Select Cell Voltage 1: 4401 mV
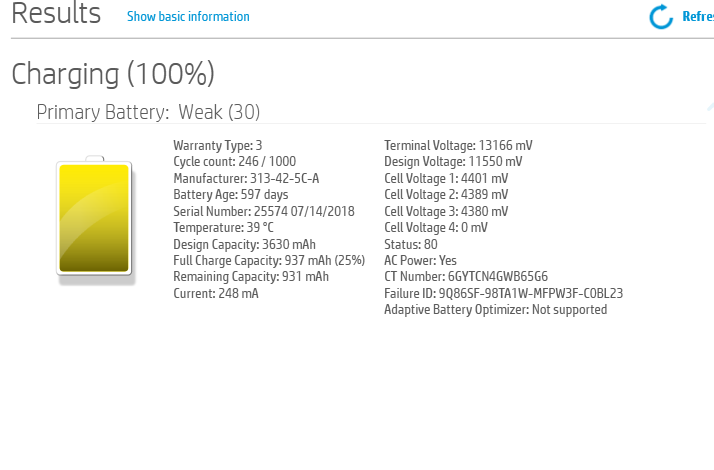 [x=446, y=178]
